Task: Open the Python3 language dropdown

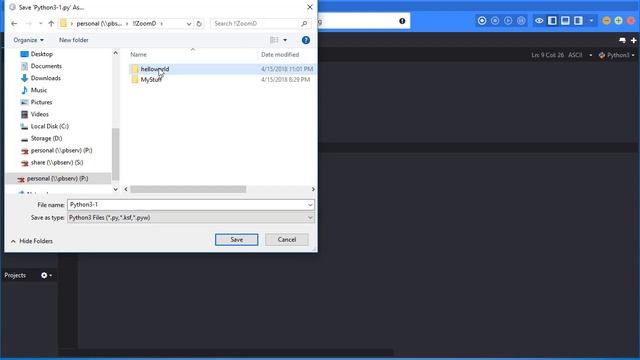Action: point(616,55)
